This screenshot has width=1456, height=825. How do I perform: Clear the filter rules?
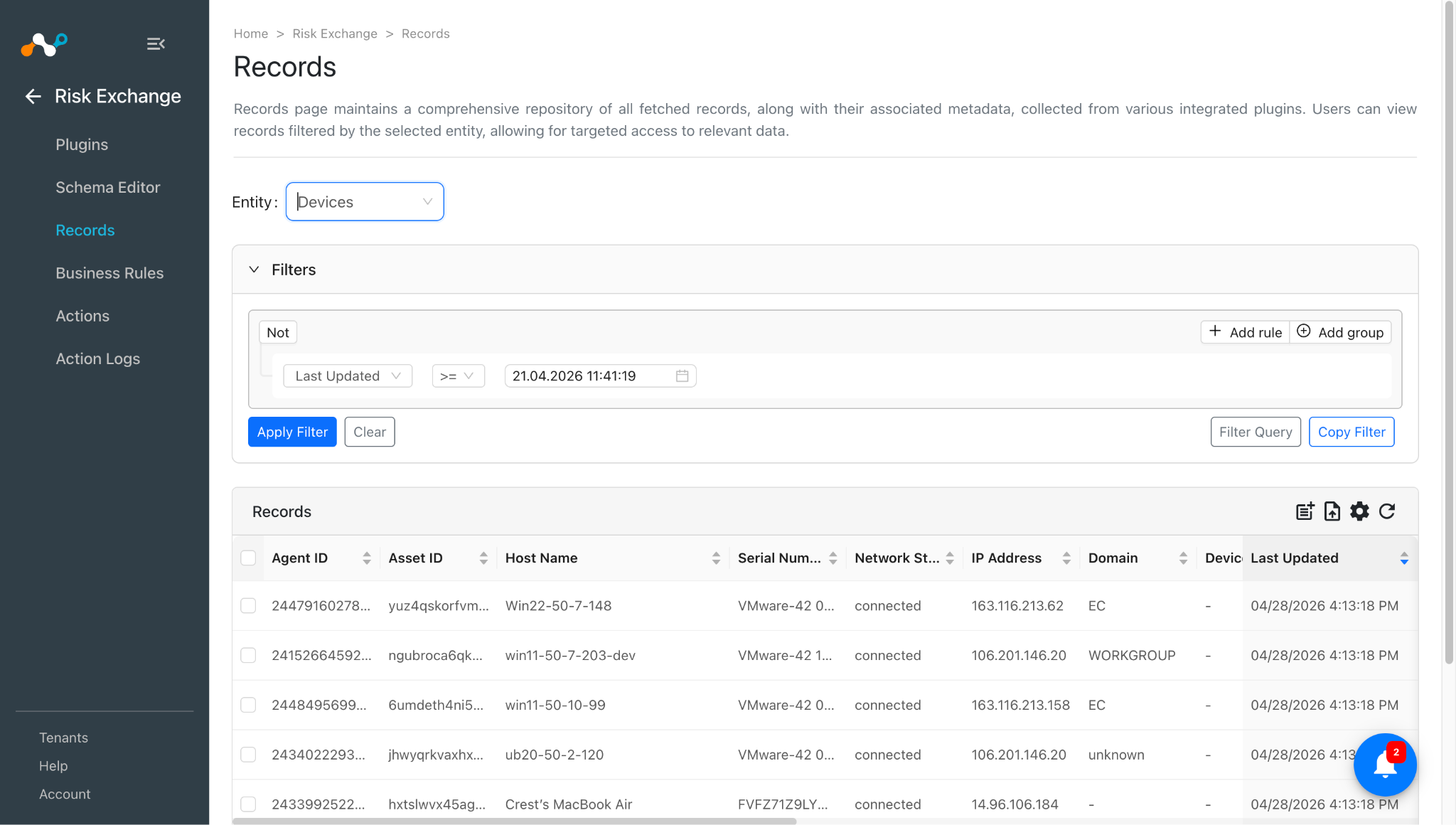370,432
